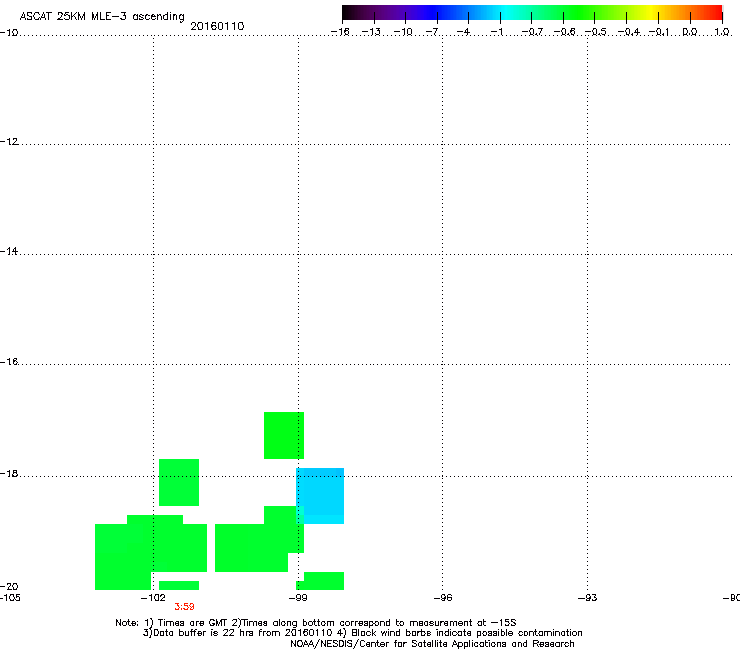Click the longitude label '-93'

587,598
